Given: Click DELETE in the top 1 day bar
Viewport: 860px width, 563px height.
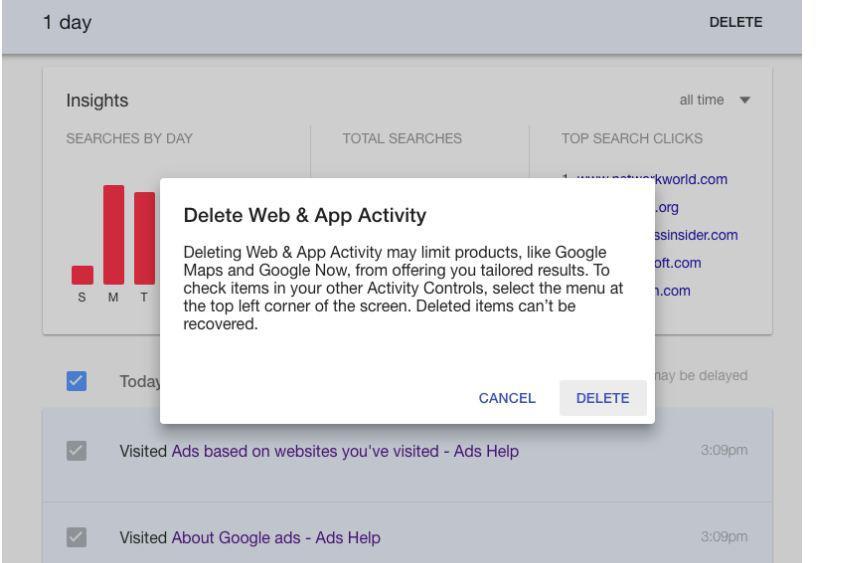Looking at the screenshot, I should point(735,22).
